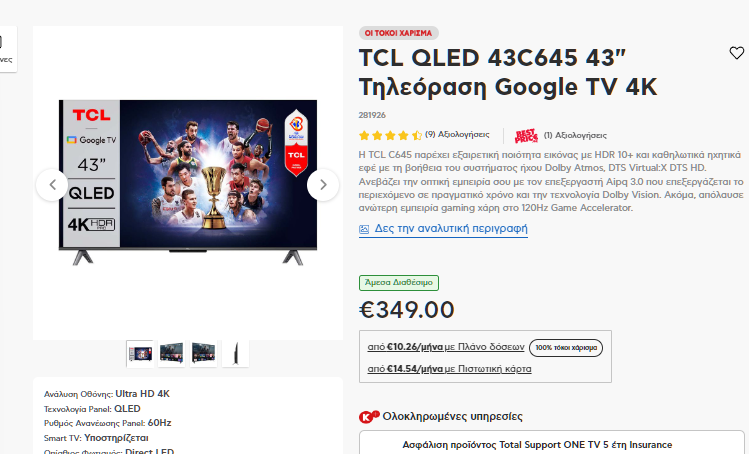The height and width of the screenshot is (454, 749).
Task: Click the red K services icon
Action: click(368, 417)
